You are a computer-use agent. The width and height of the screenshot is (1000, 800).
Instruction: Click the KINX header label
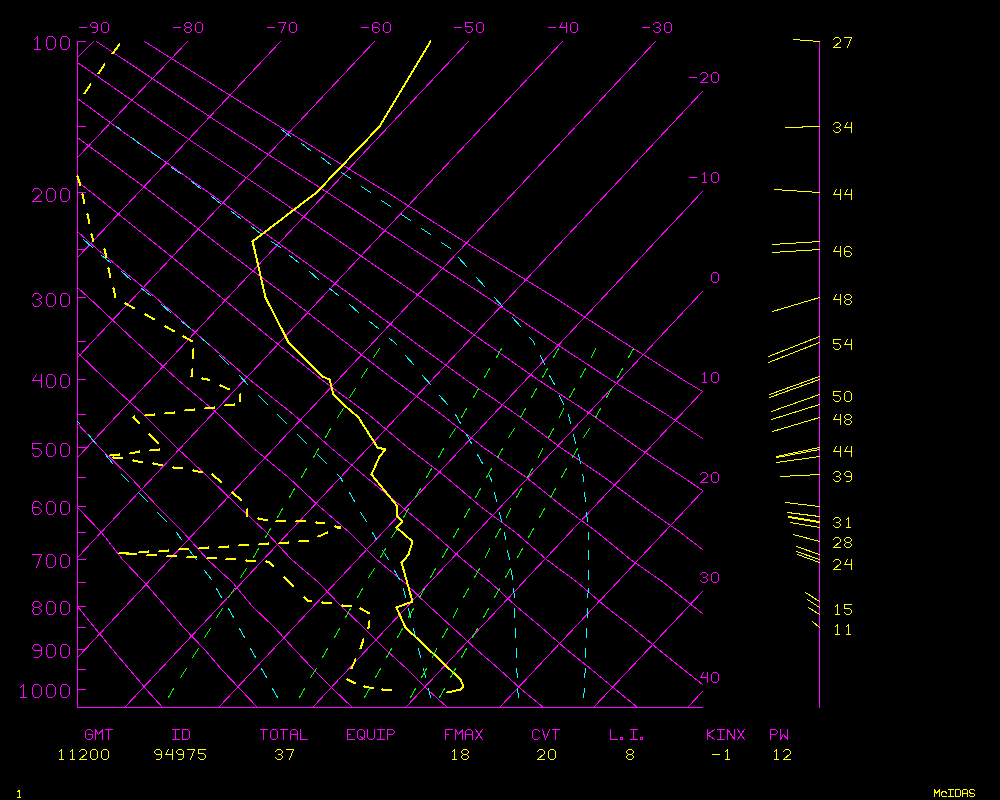pyautogui.click(x=726, y=735)
